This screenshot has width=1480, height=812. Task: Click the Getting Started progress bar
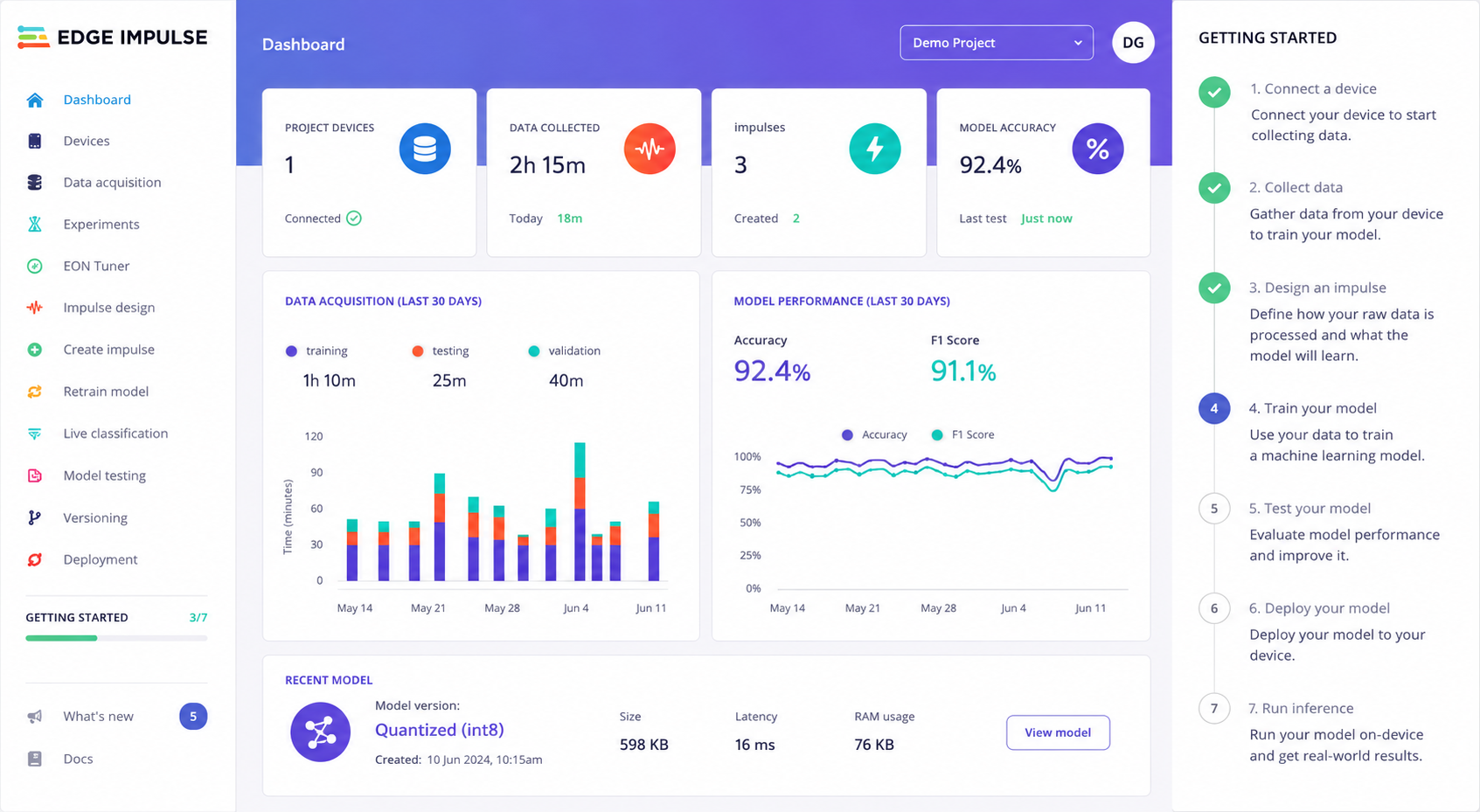(x=116, y=638)
